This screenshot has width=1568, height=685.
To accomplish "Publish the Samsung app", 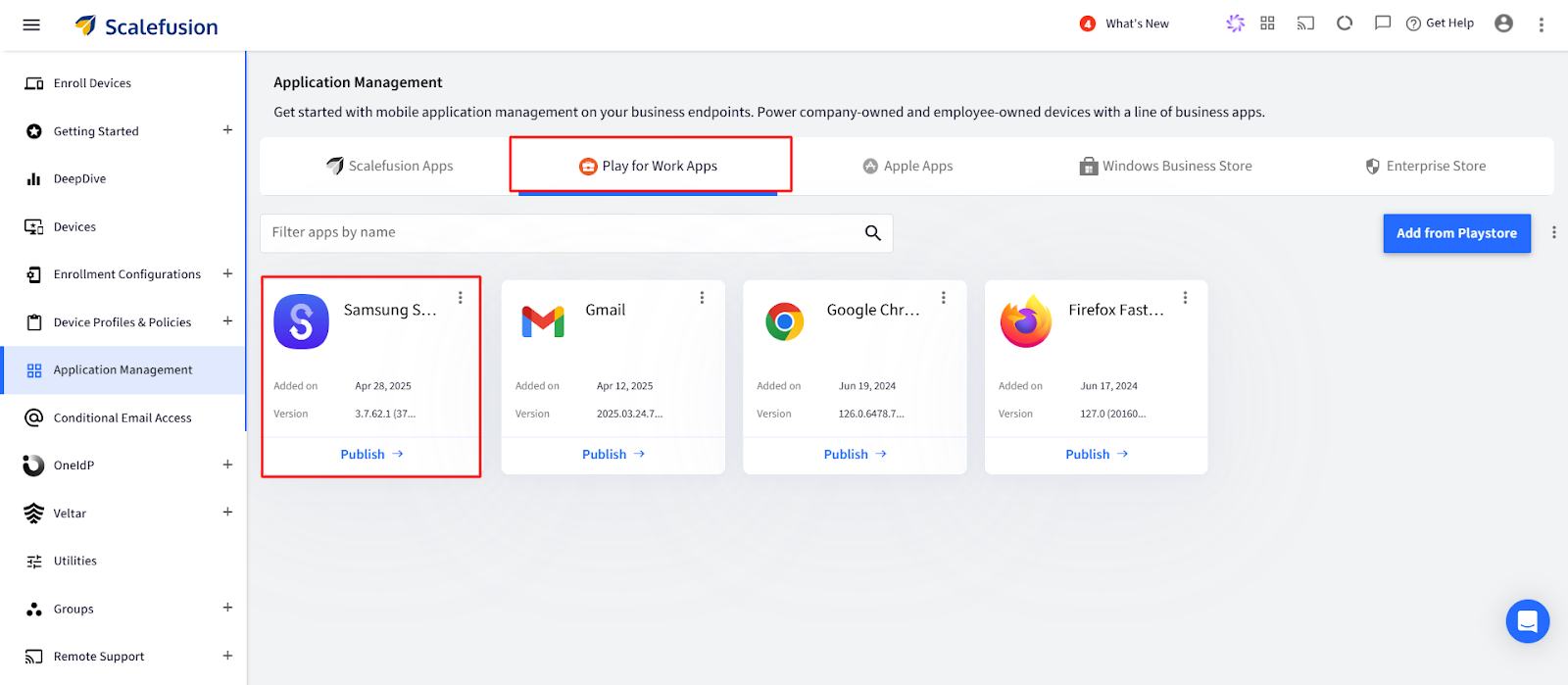I will coord(371,455).
